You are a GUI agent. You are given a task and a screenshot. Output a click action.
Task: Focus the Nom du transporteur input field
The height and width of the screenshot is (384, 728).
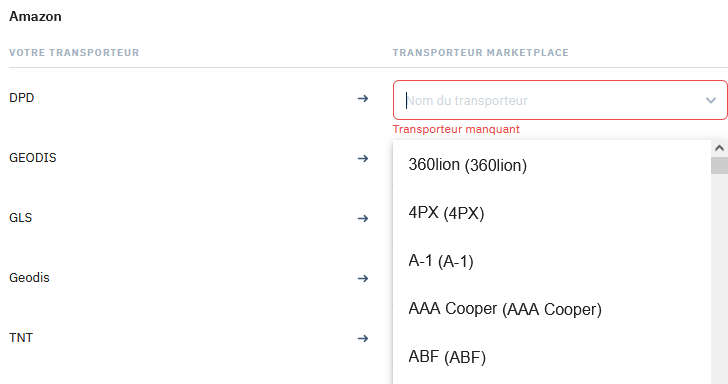tap(560, 100)
